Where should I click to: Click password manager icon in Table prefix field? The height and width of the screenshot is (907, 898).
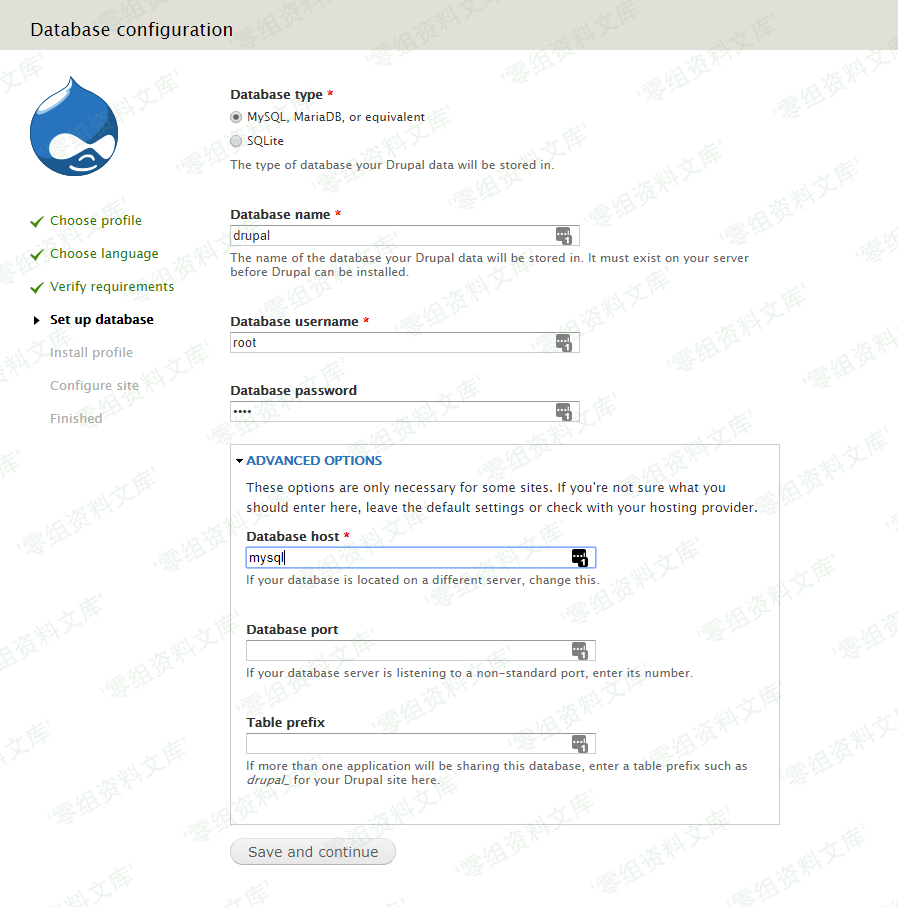pyautogui.click(x=580, y=744)
